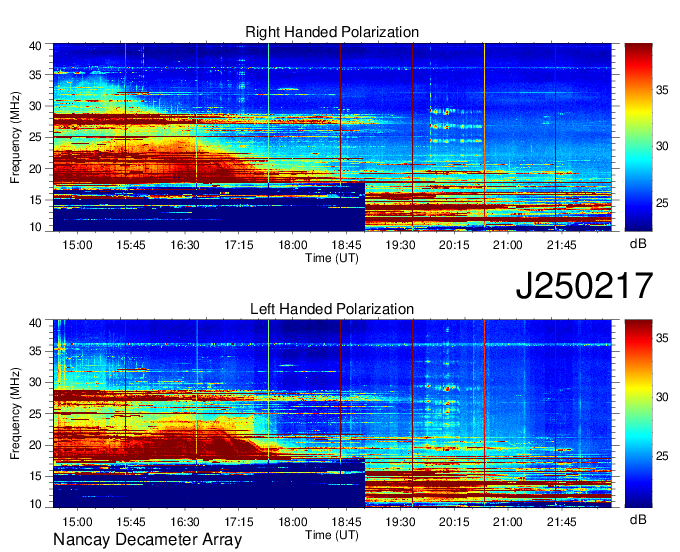Click the 15:00 tick label in the bottom plot
This screenshot has width=680, height=552.
pos(77,522)
